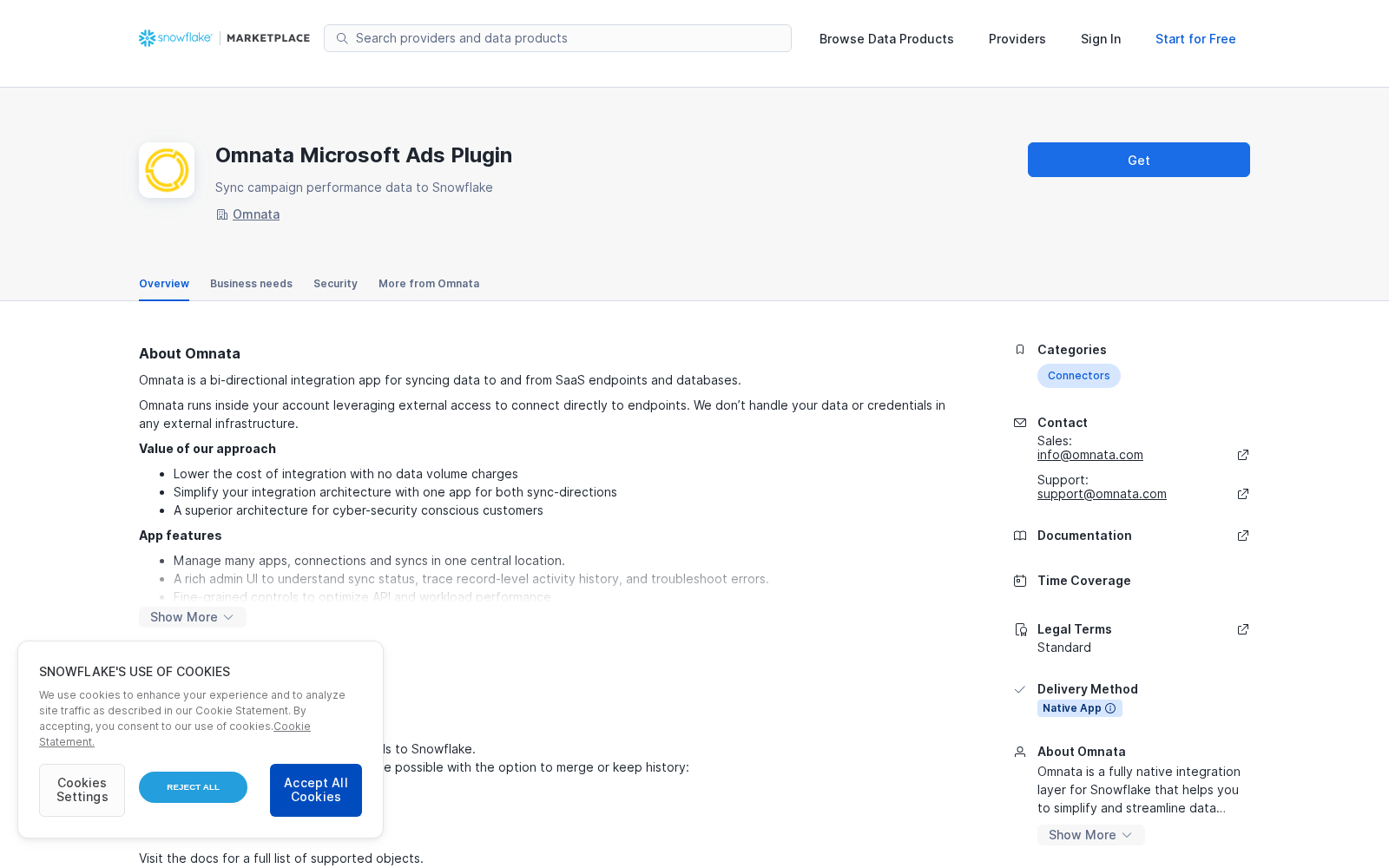The width and height of the screenshot is (1389, 868).
Task: Click the info@omnata.com sales email
Action: point(1090,455)
